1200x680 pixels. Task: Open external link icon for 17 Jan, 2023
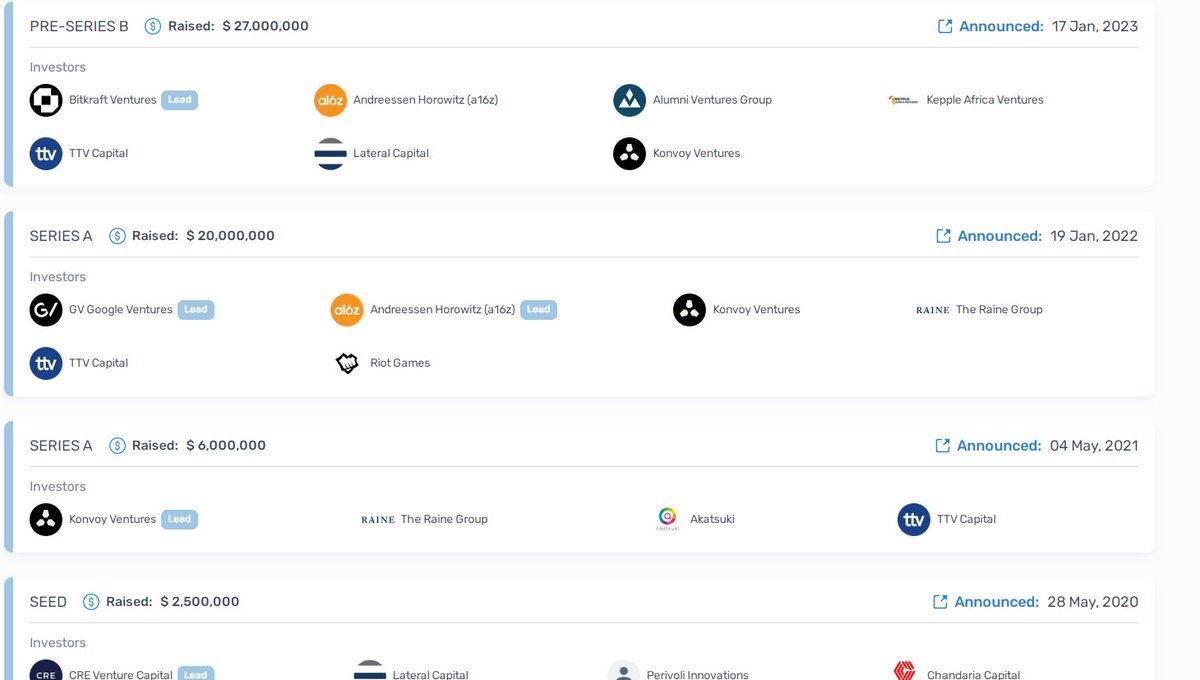[x=945, y=26]
